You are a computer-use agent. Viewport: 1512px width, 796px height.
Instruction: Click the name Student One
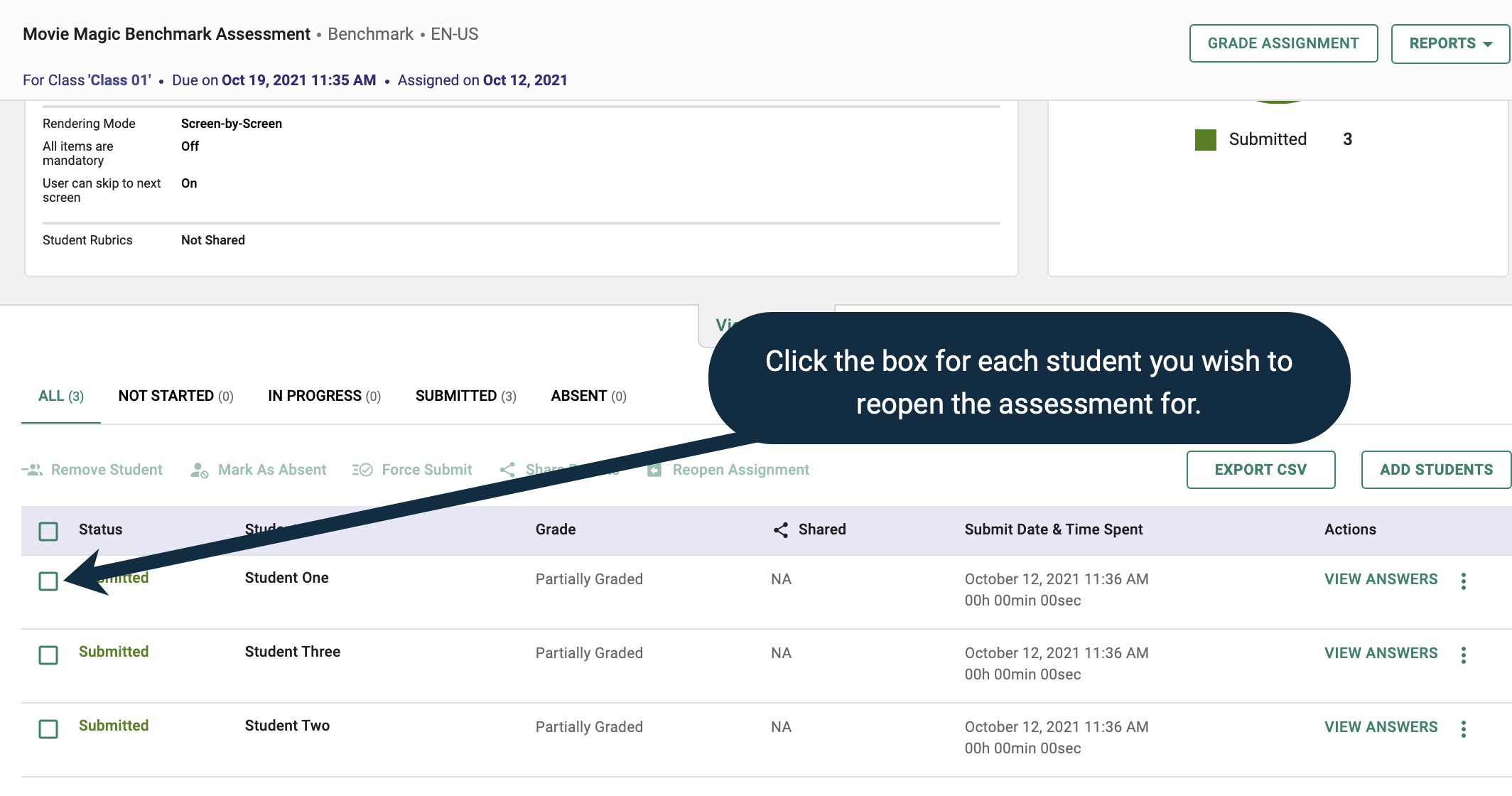(x=286, y=578)
